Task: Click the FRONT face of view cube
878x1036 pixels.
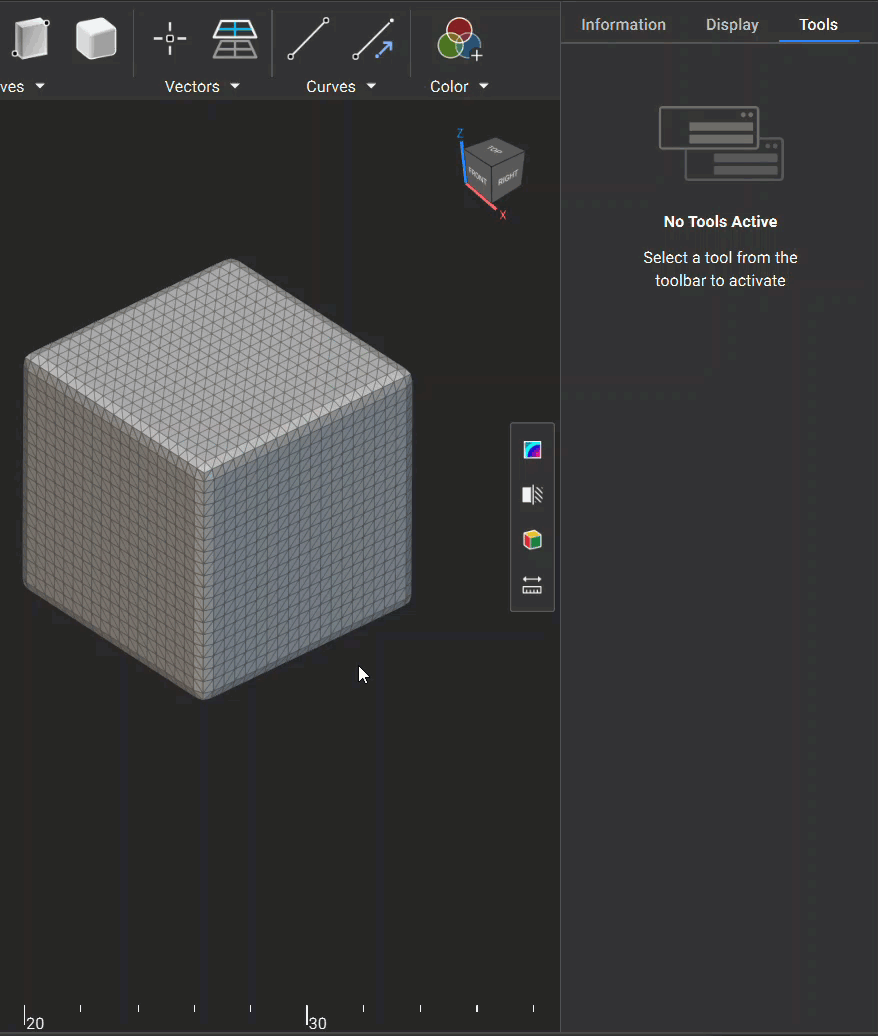Action: pyautogui.click(x=477, y=176)
